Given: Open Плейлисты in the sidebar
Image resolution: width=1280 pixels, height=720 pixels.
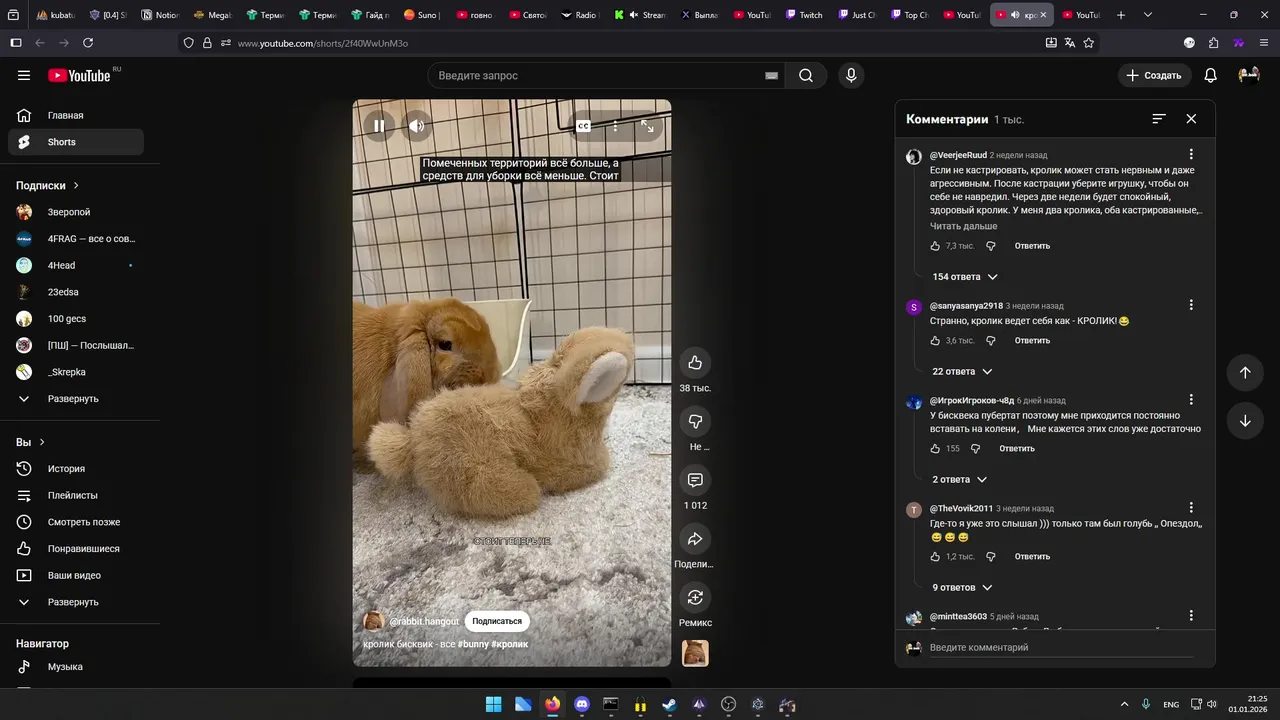Looking at the screenshot, I should tap(76, 495).
